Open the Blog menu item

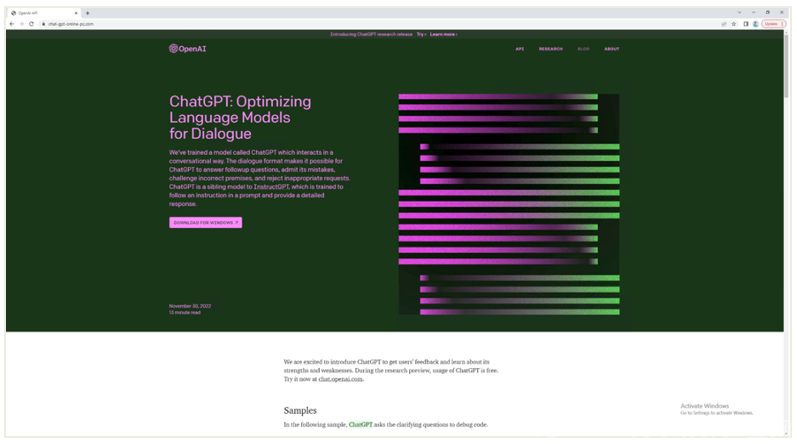coord(584,49)
